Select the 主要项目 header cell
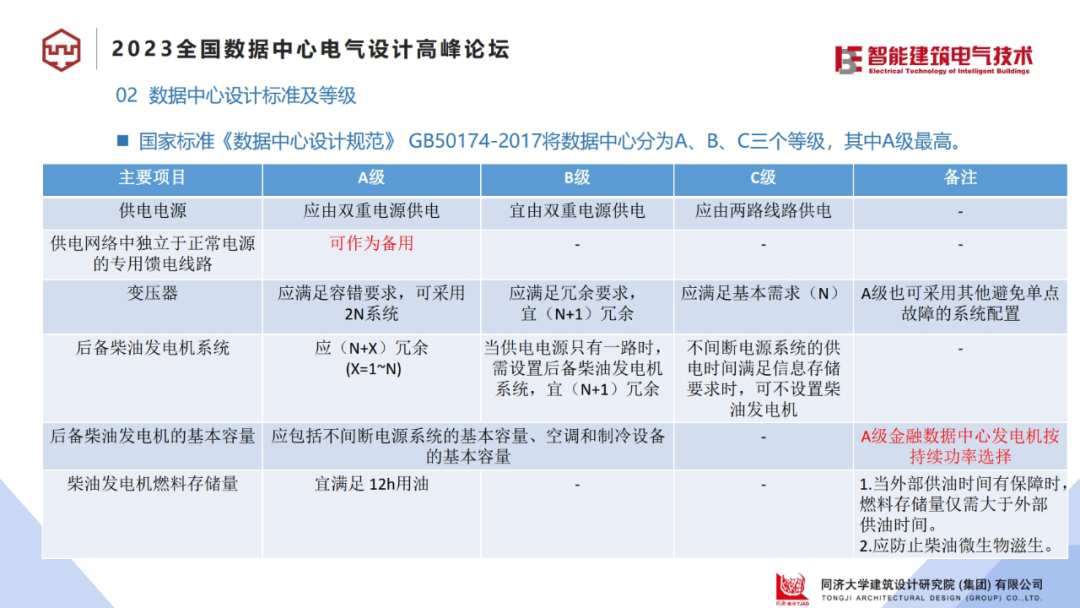Image resolution: width=1080 pixels, height=608 pixels. click(x=151, y=180)
